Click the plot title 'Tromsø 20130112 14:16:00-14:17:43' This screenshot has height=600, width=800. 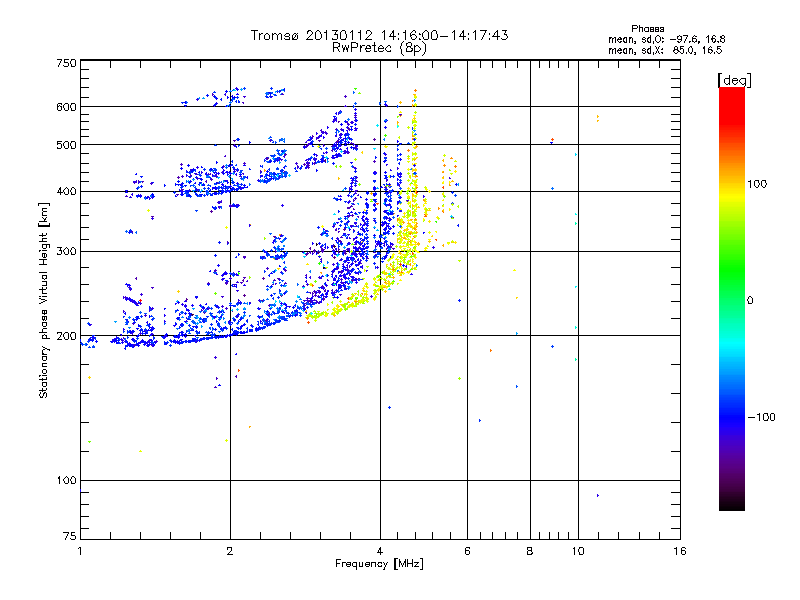pyautogui.click(x=379, y=35)
